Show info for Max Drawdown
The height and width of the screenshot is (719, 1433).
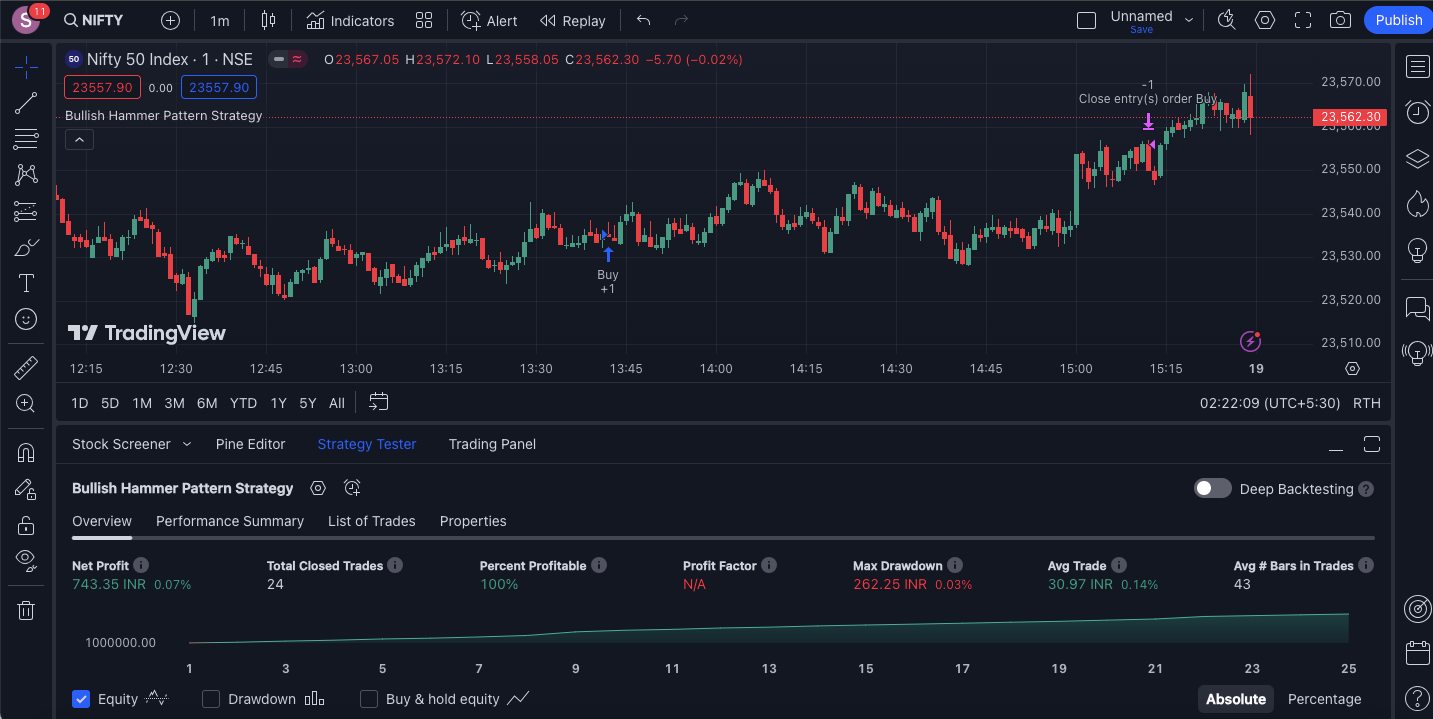click(955, 566)
